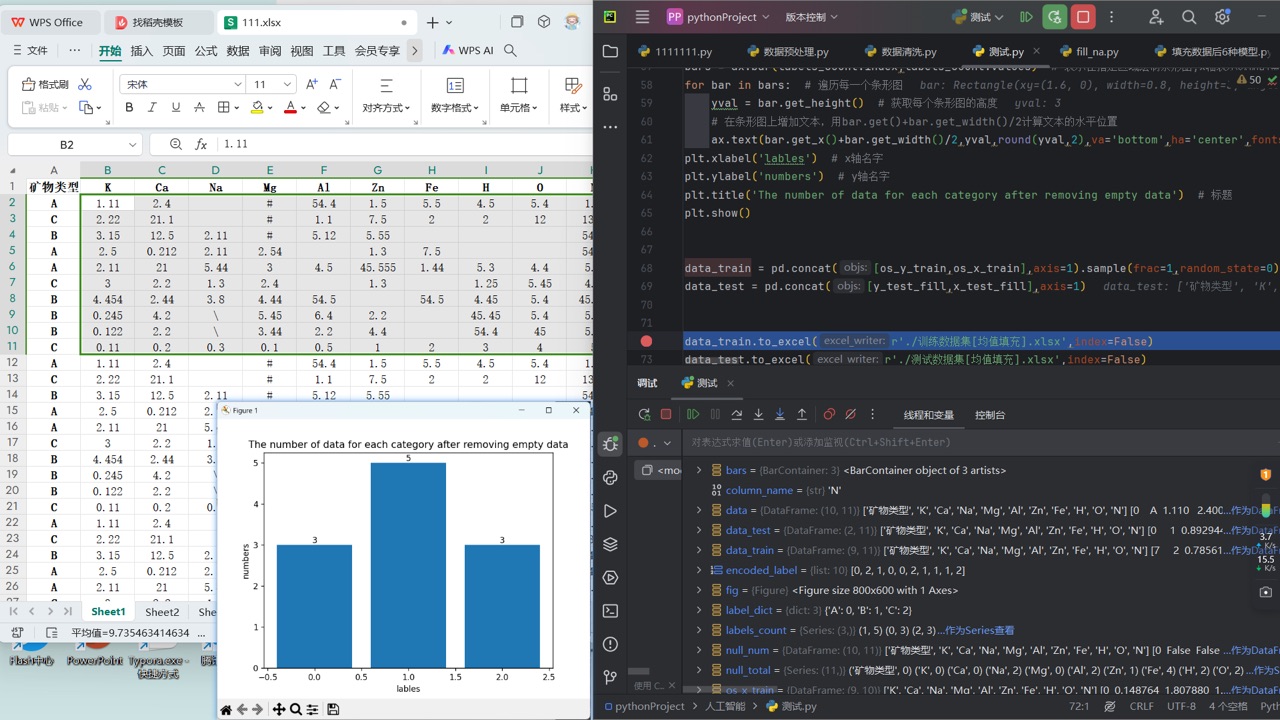Click the Name Box showing B2
Image resolution: width=1280 pixels, height=720 pixels.
[x=75, y=145]
